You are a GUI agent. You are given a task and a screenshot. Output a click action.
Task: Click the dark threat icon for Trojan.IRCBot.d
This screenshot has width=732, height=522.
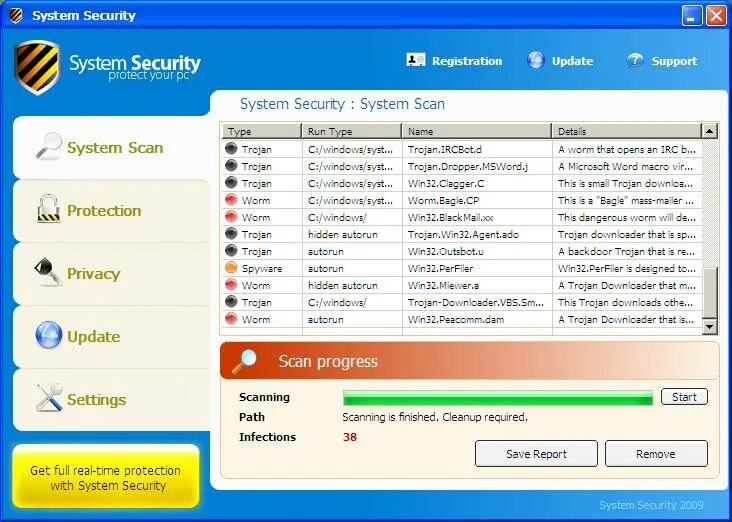point(231,148)
